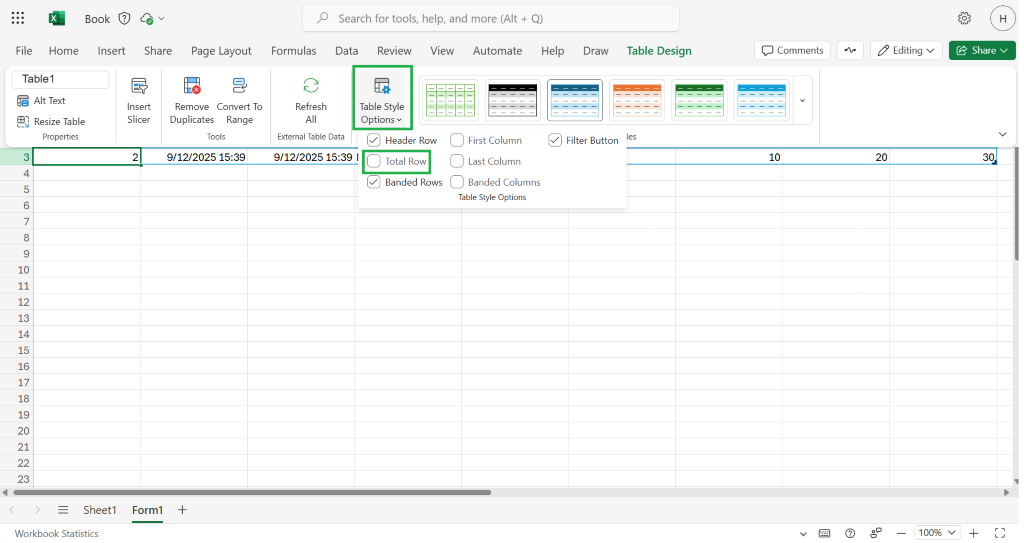Switch to the Insert tab
Screen dimensions: 1024x543
pyautogui.click(x=112, y=51)
